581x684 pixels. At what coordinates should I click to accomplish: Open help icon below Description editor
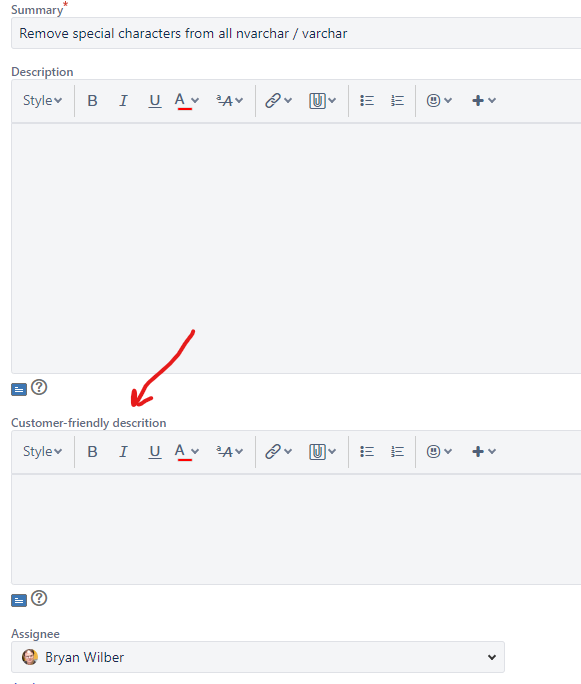point(39,387)
